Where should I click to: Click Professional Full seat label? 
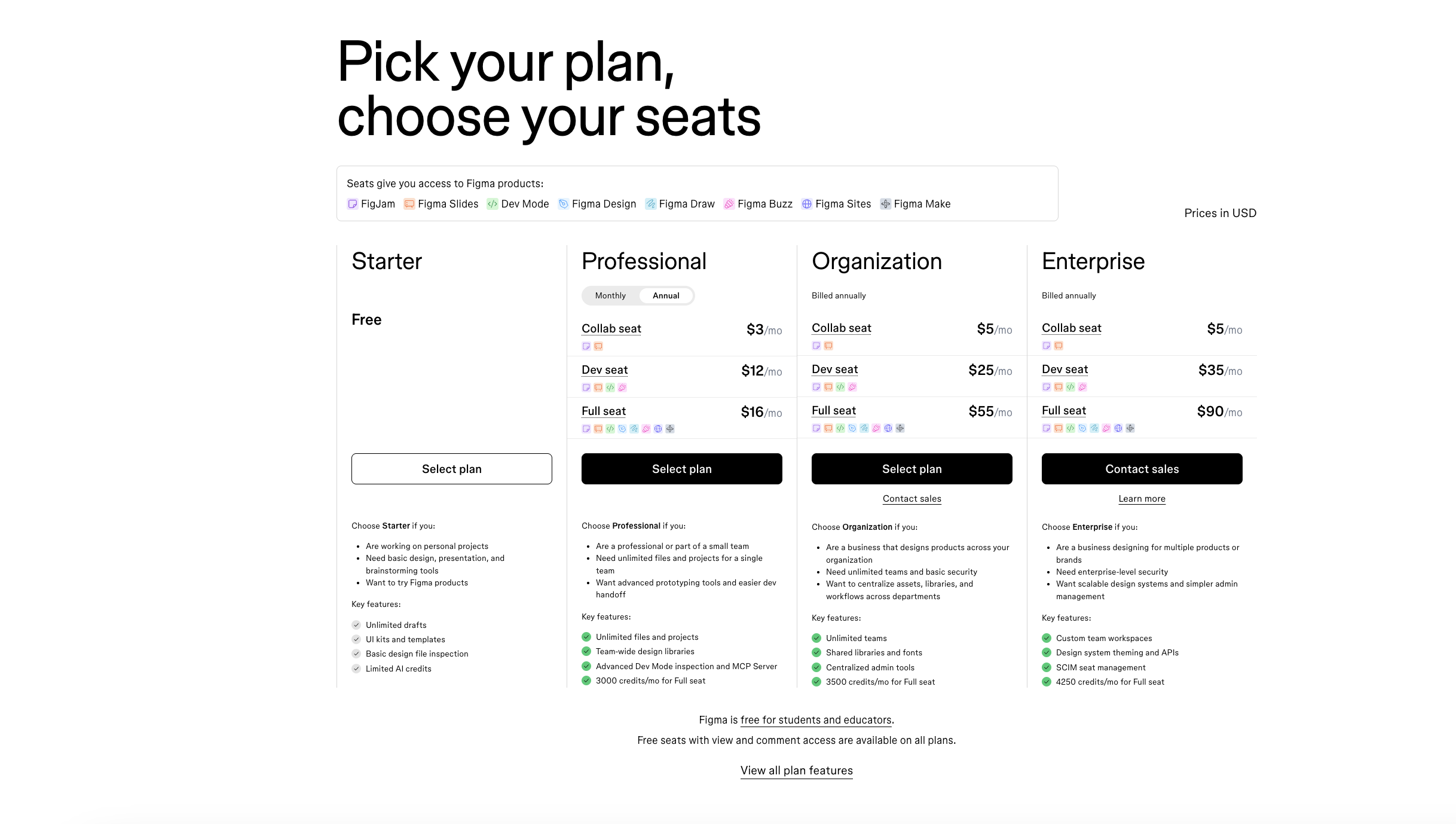pos(604,411)
